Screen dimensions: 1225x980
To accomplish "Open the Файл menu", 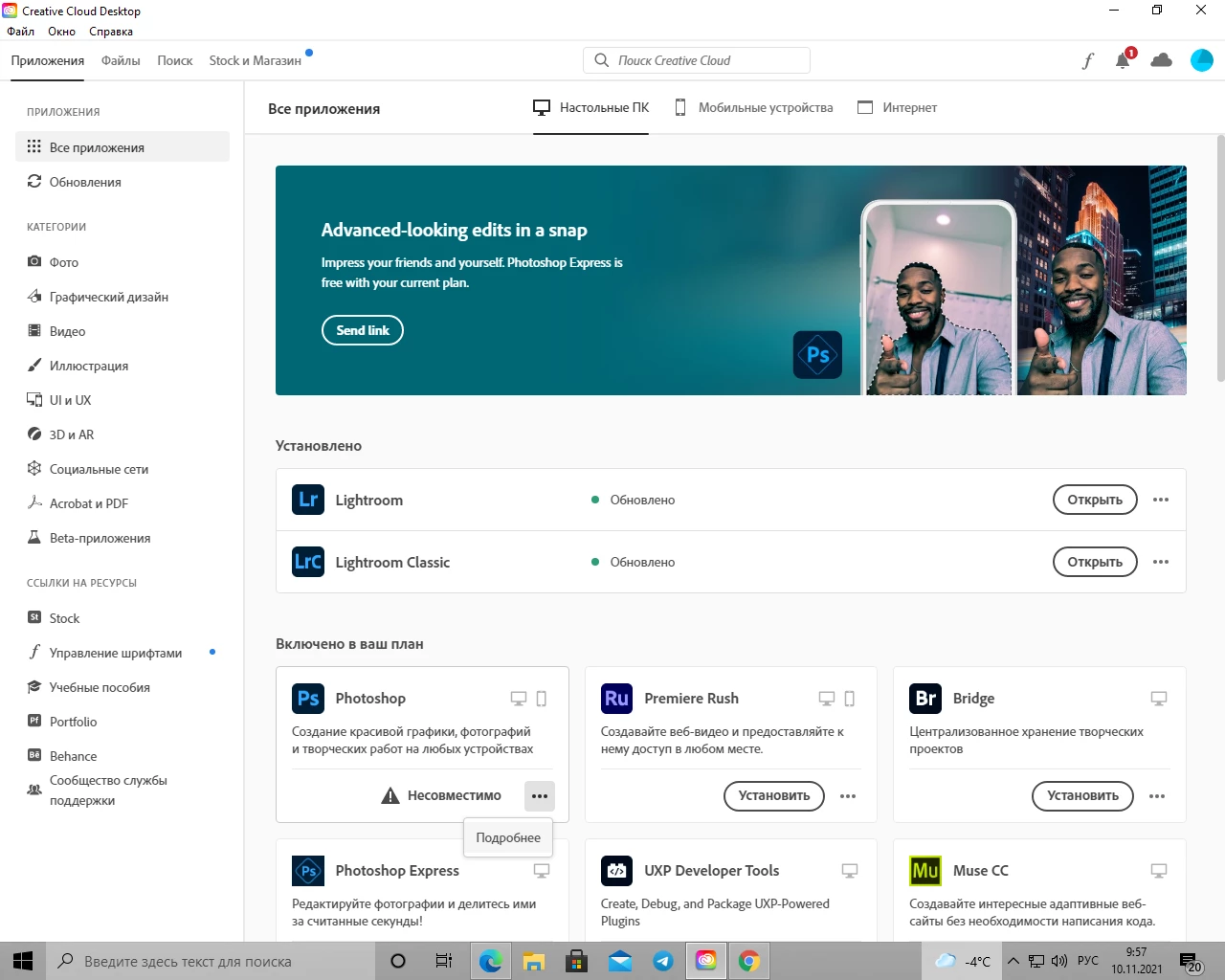I will point(21,32).
